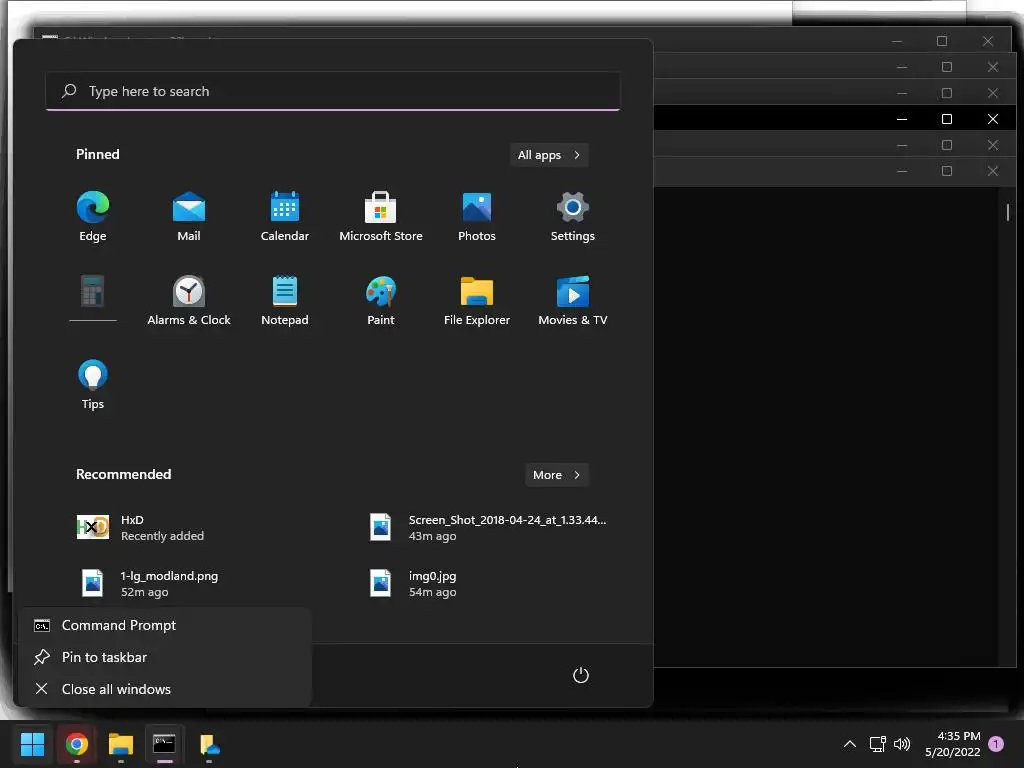
Task: Click the Power button in Start menu
Action: [581, 675]
